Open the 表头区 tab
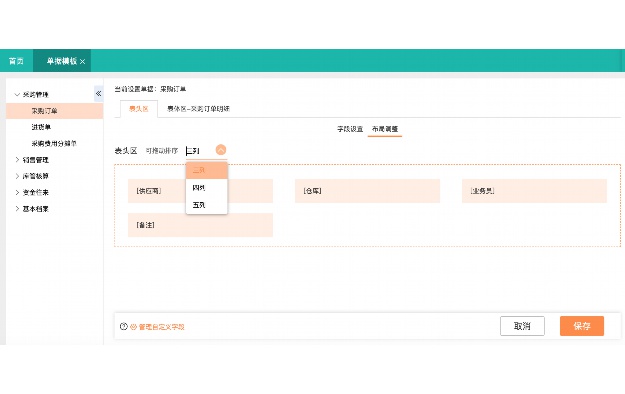Viewport: 625px width, 394px height. (139, 108)
